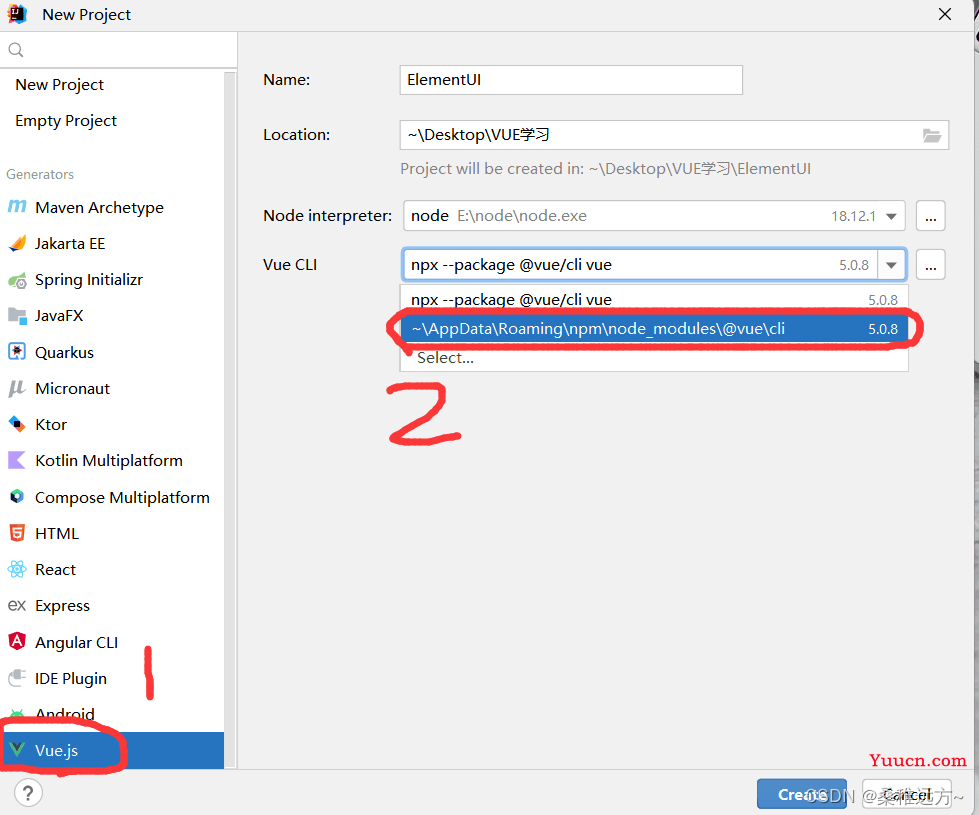Click the IDE Plugin plug icon
The height and width of the screenshot is (815, 979).
(17, 678)
